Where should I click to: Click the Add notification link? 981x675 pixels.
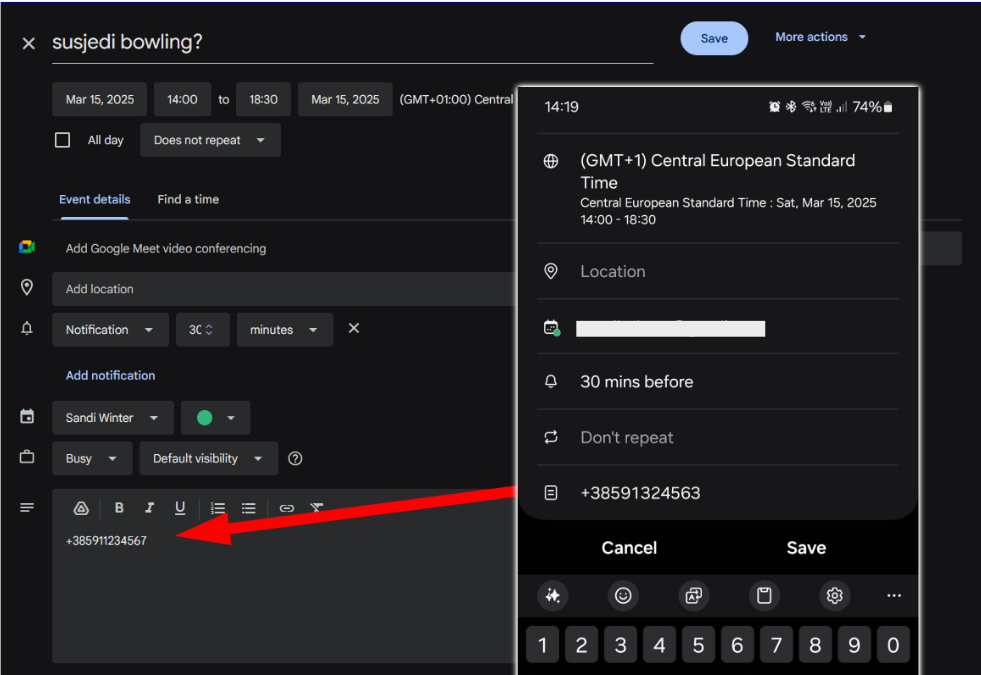coord(110,375)
